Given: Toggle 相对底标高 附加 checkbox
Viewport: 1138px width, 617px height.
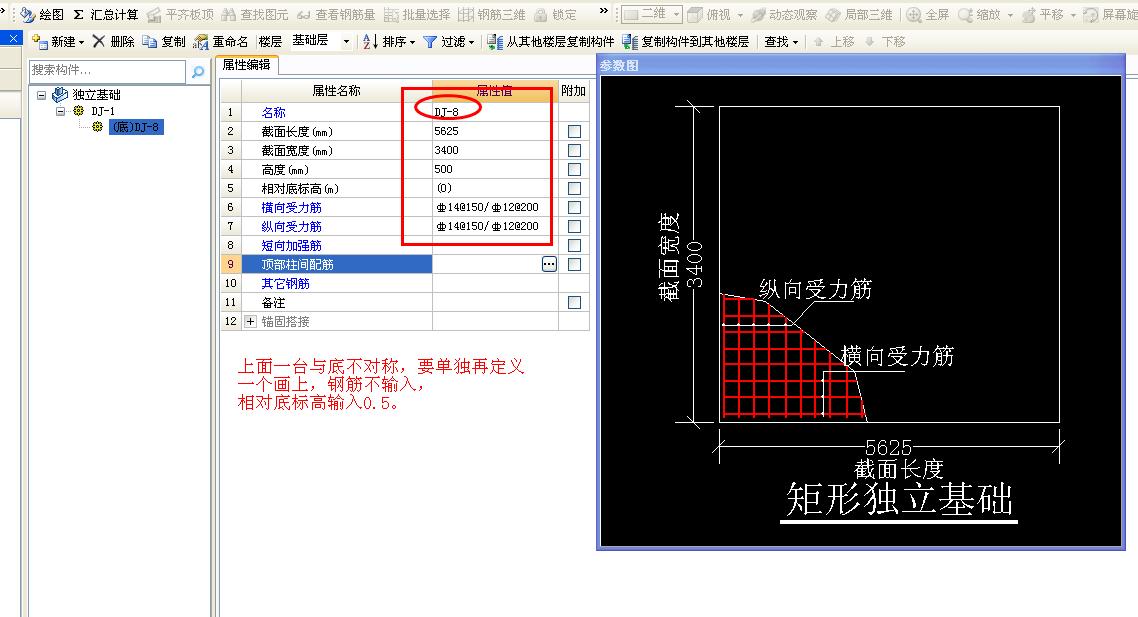Looking at the screenshot, I should coord(574,189).
